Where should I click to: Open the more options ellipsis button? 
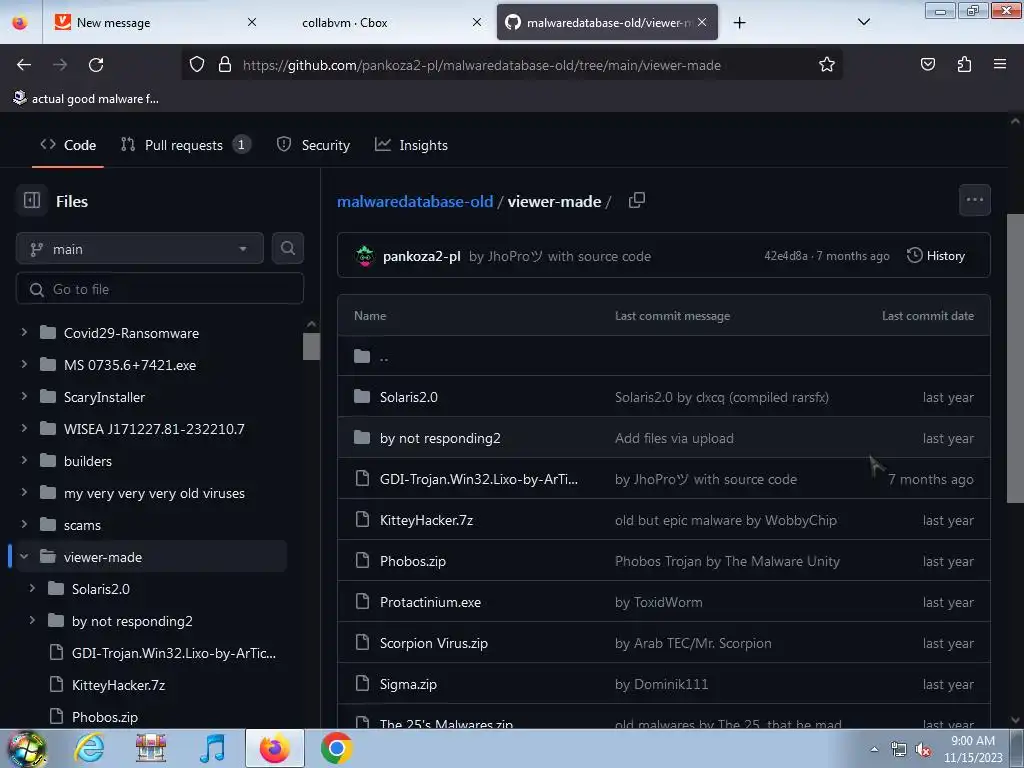(974, 200)
